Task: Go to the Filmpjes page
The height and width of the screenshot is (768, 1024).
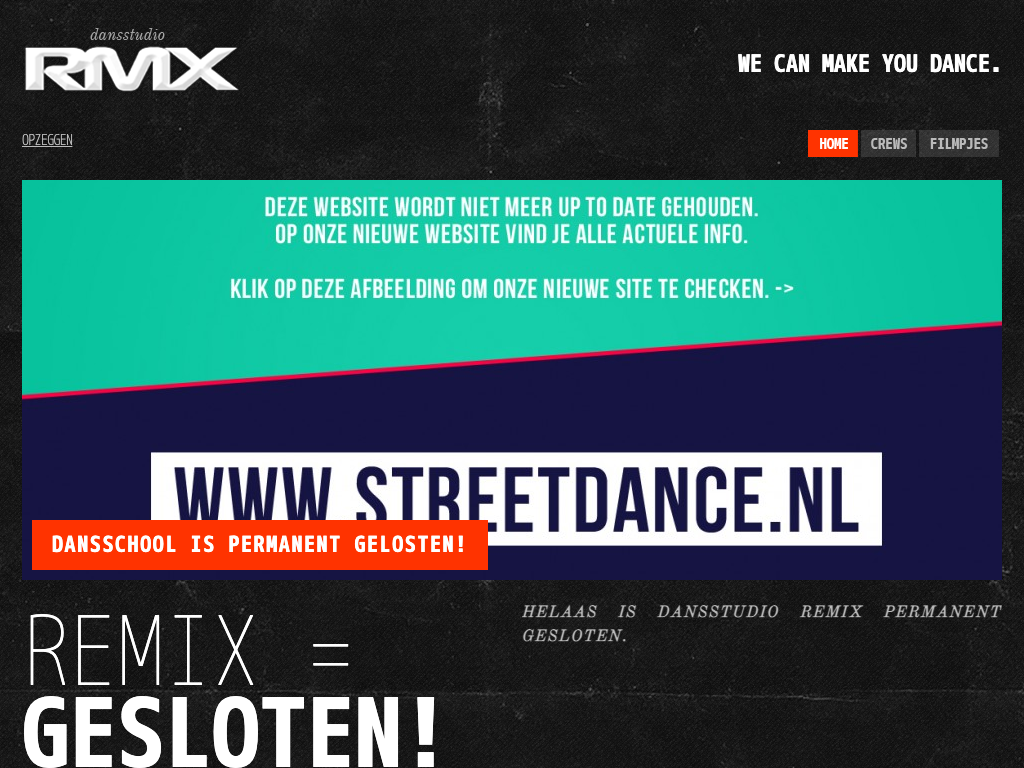Action: pos(959,144)
